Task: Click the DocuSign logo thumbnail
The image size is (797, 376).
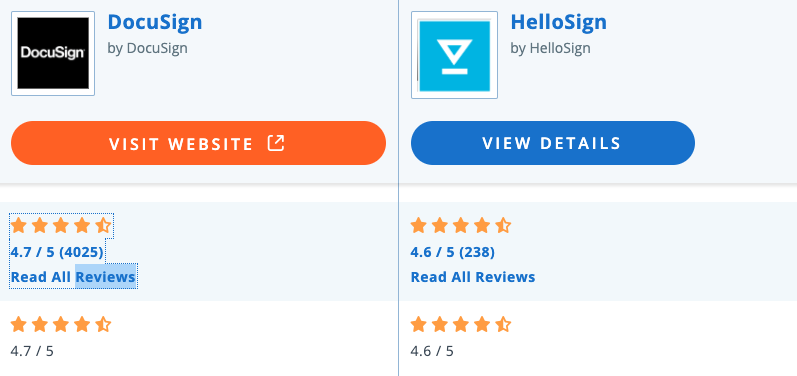Action: tap(53, 53)
